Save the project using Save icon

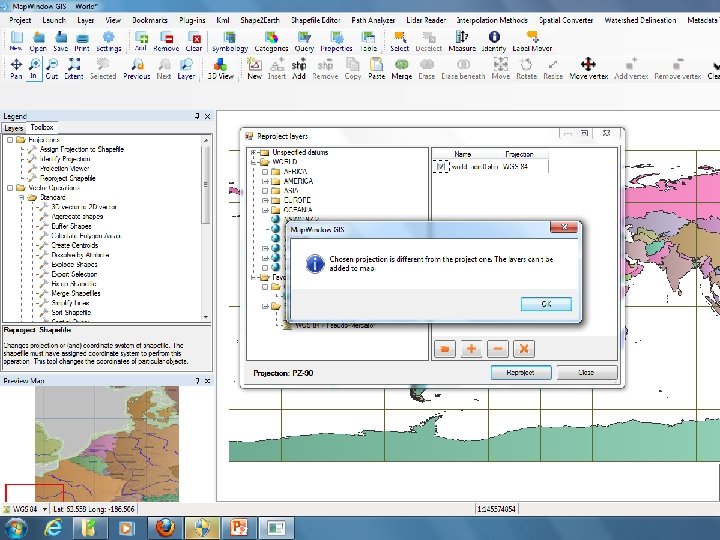pyautogui.click(x=60, y=41)
